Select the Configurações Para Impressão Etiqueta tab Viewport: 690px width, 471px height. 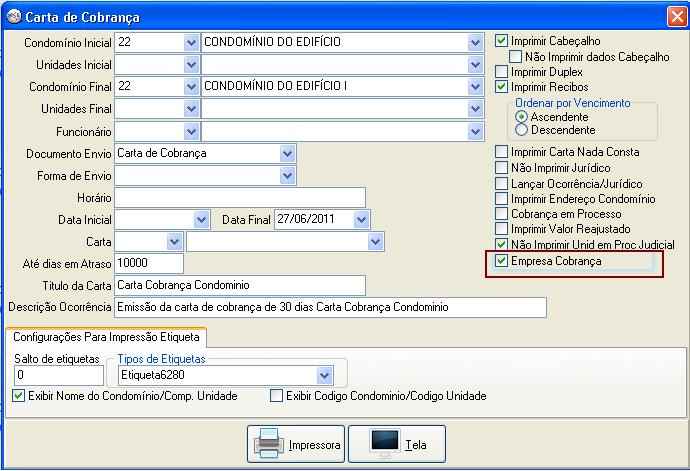[x=105, y=337]
